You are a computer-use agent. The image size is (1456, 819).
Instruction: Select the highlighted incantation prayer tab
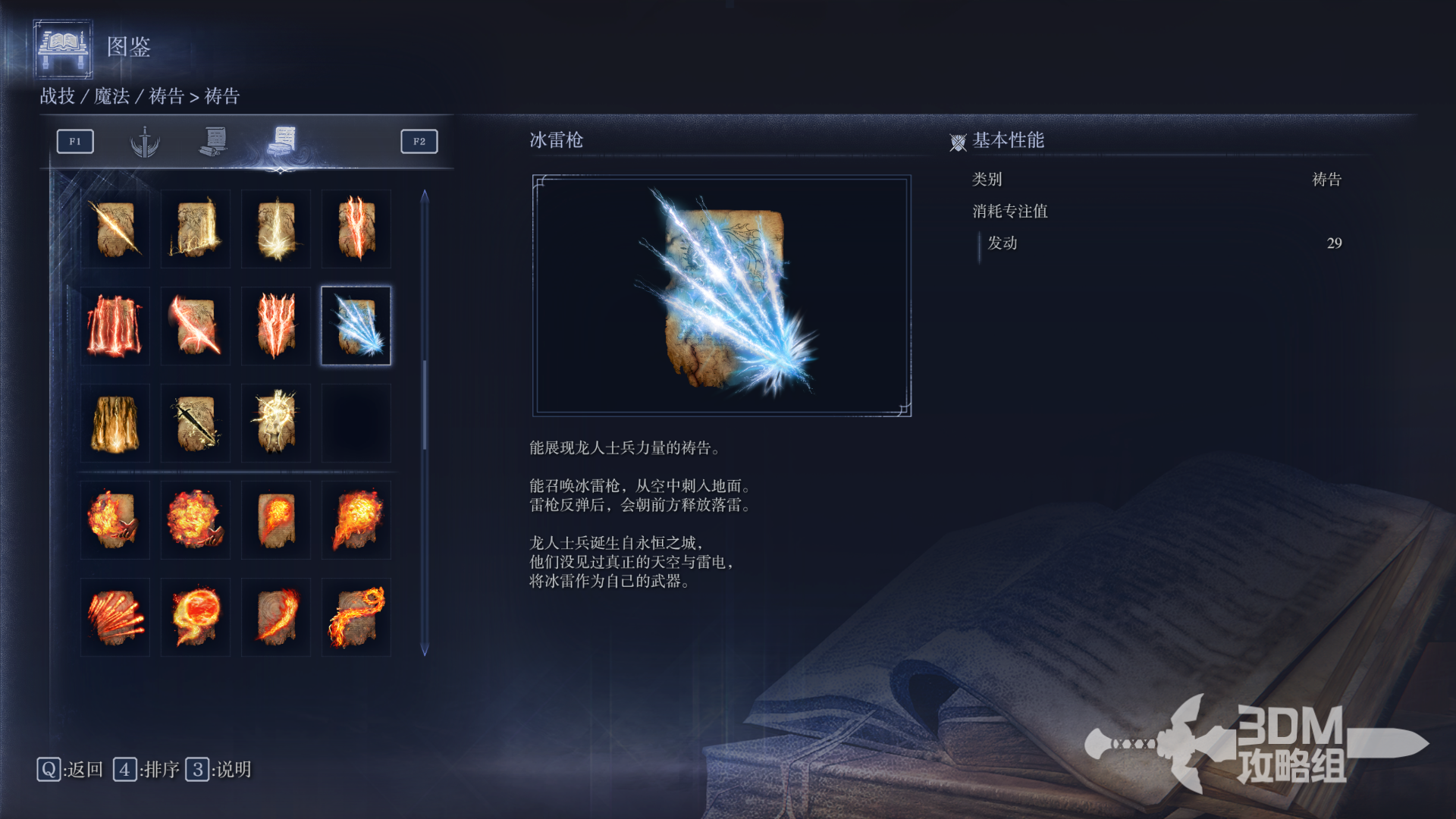click(x=282, y=141)
